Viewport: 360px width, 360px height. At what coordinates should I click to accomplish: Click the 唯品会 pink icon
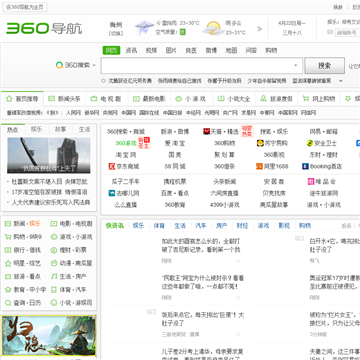[x=311, y=182]
